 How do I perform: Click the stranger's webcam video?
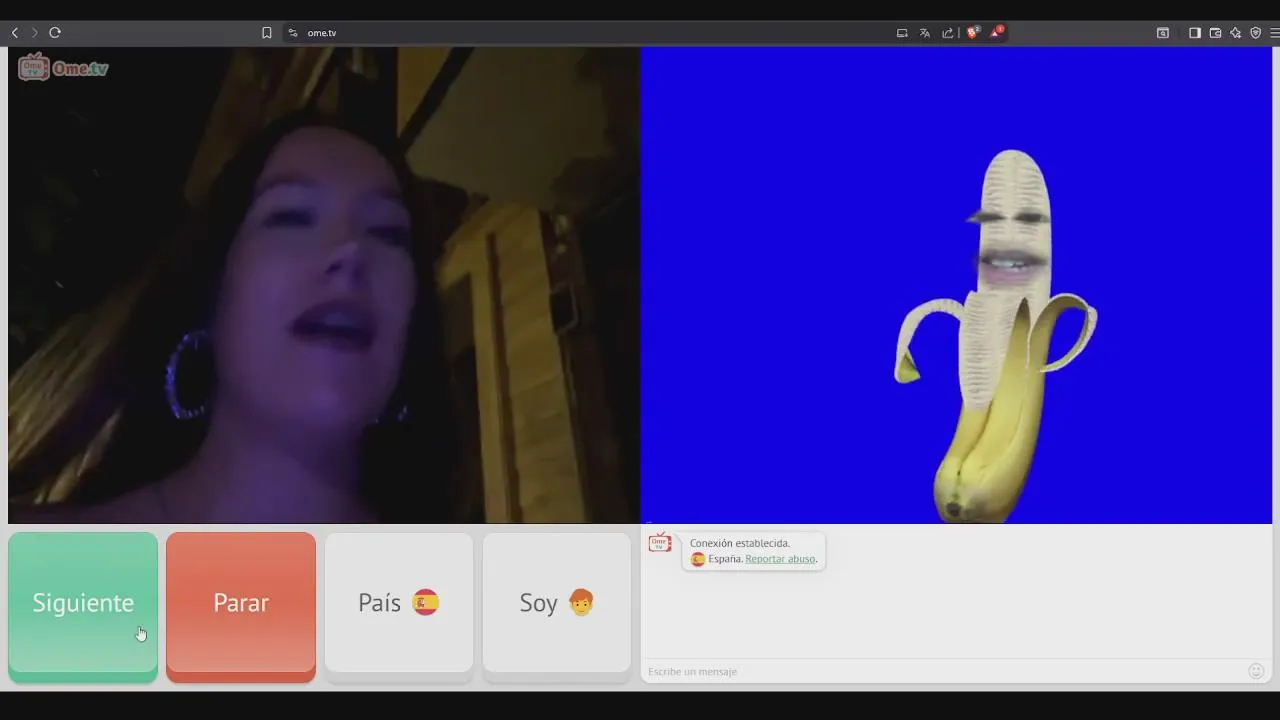[324, 285]
